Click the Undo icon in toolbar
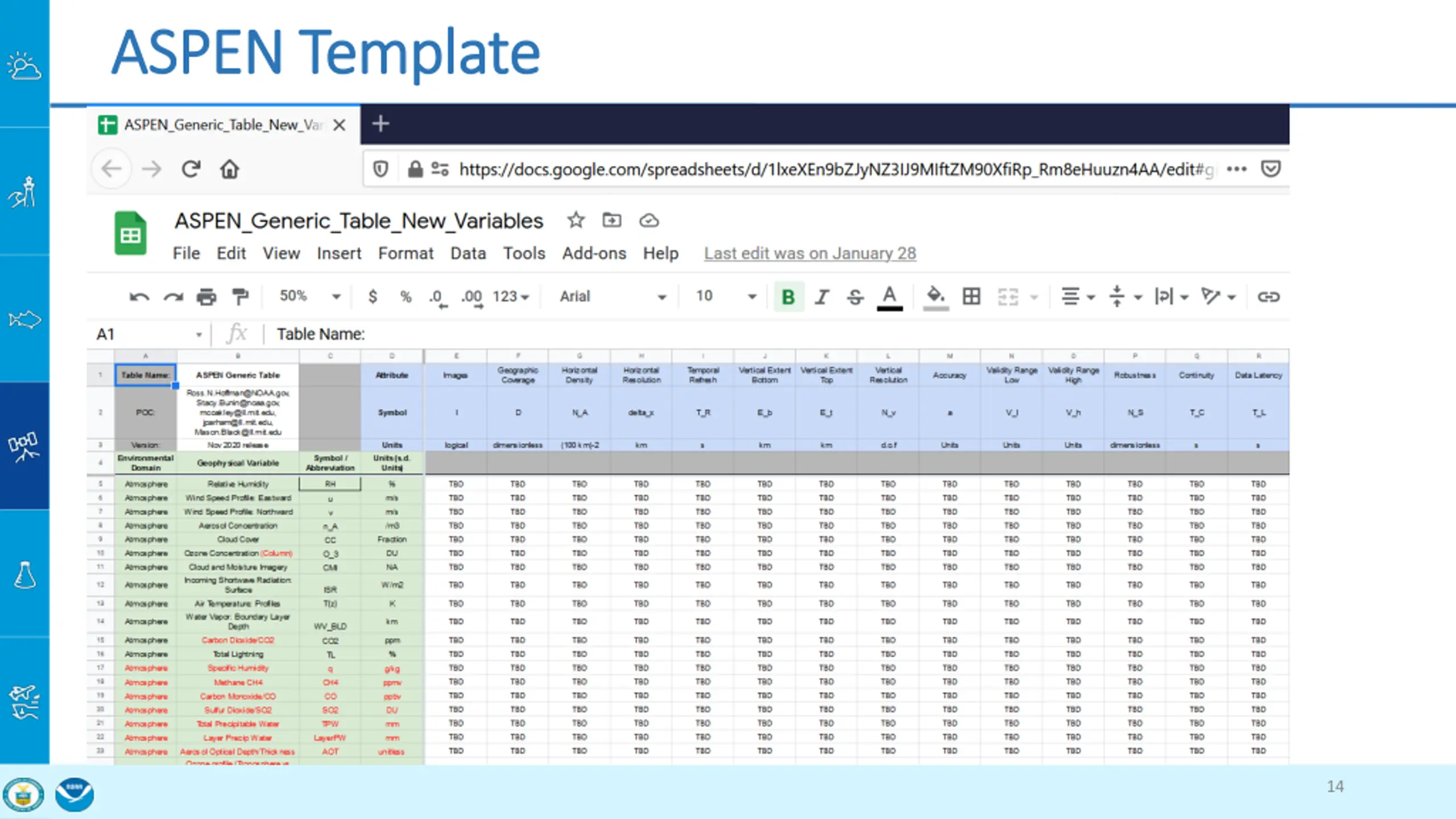This screenshot has height=819, width=1456. (139, 297)
